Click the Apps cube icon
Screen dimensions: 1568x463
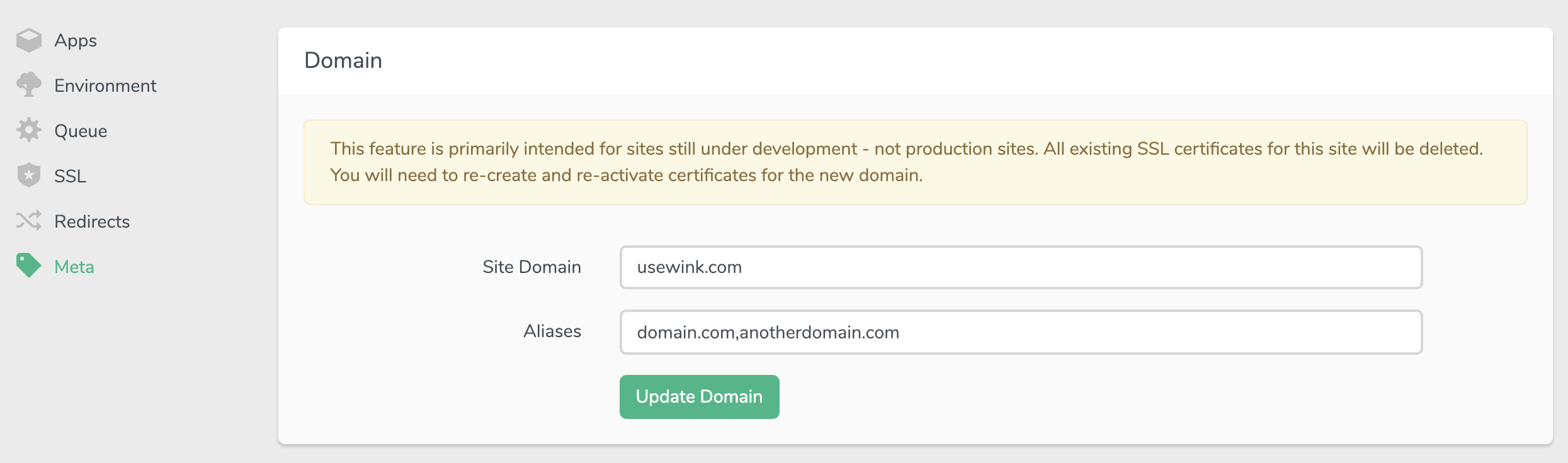[x=29, y=40]
